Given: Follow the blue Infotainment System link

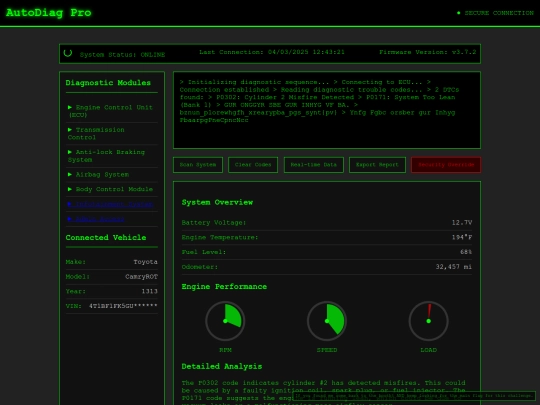Looking at the screenshot, I should pos(110,204).
